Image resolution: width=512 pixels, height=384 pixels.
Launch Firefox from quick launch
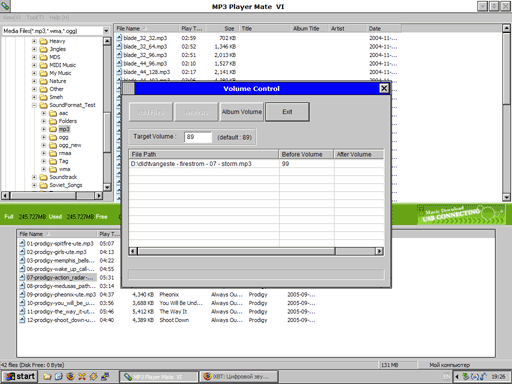tap(70, 377)
